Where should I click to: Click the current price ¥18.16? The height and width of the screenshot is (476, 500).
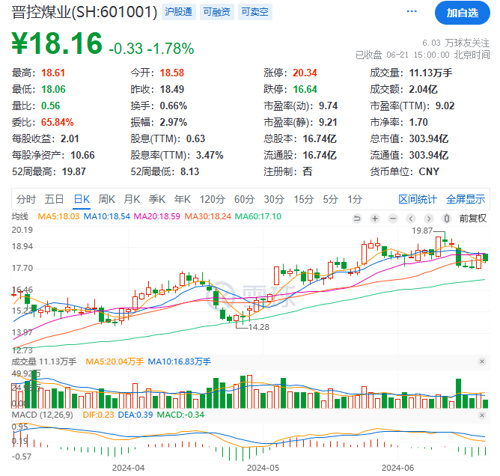[57, 43]
